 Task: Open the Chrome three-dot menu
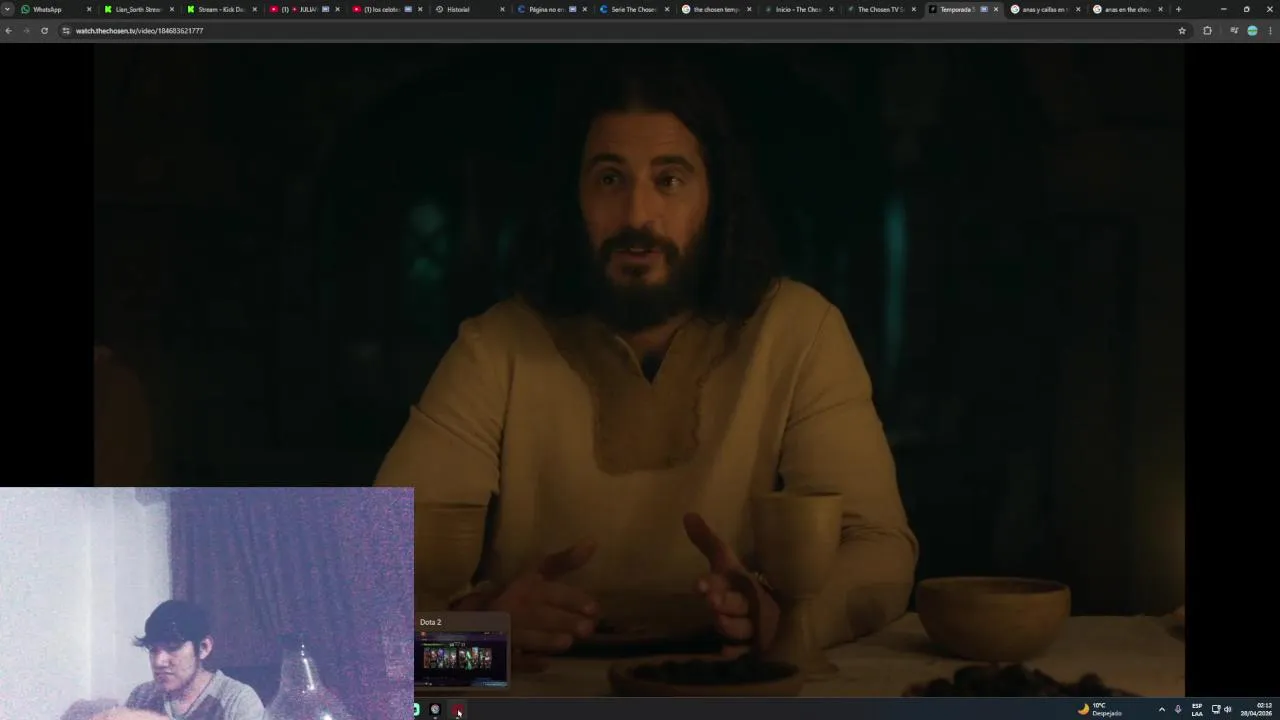(x=1270, y=31)
